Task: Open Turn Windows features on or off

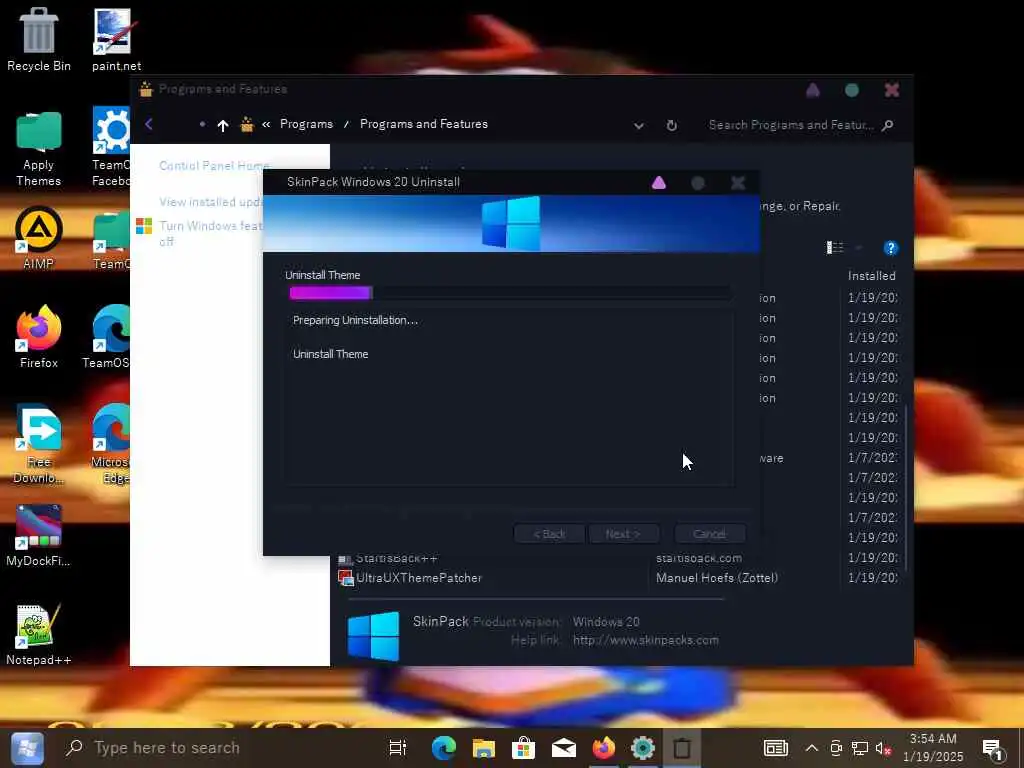Action: [210, 233]
